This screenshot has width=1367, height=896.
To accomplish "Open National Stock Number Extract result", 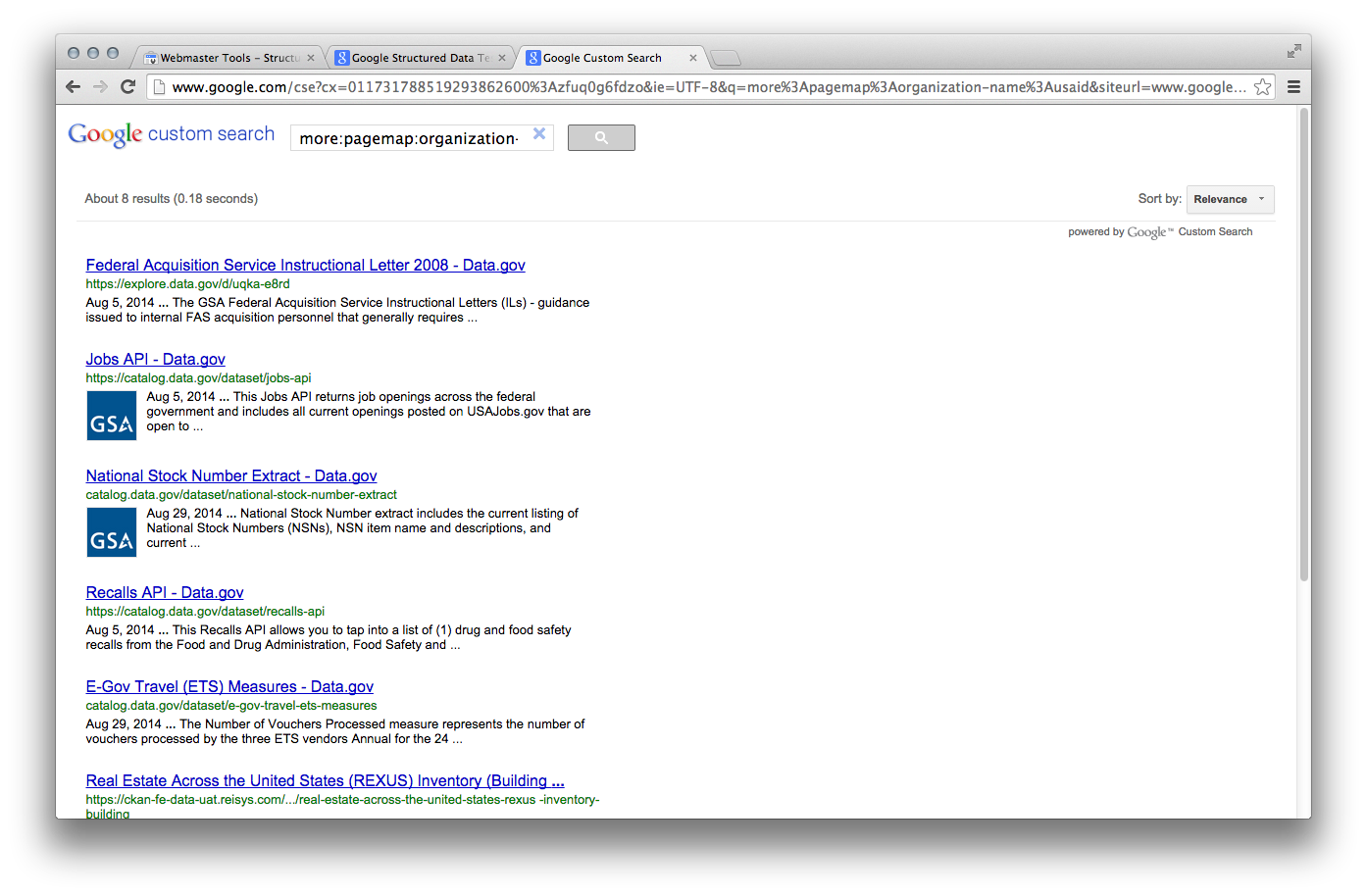I will 231,475.
